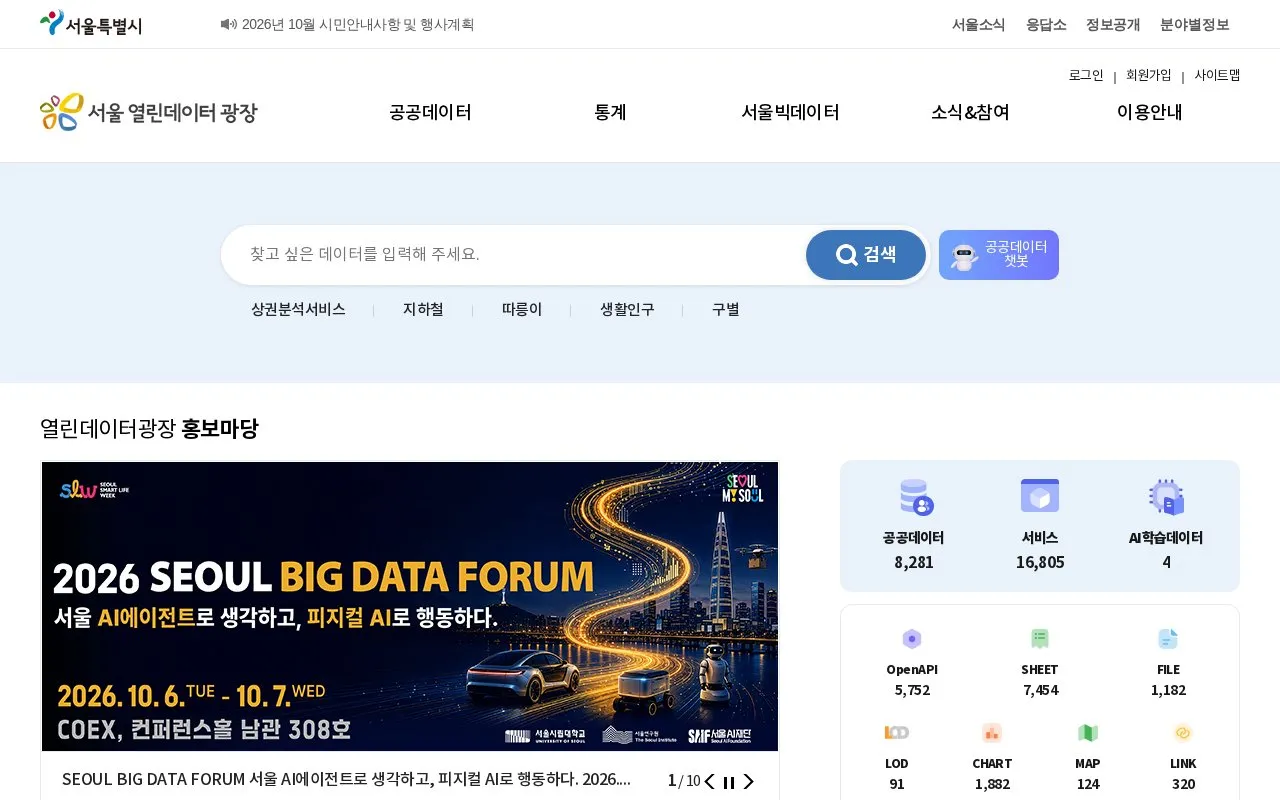Open the 정보공개 top link
The width and height of the screenshot is (1280, 800).
pos(1113,24)
